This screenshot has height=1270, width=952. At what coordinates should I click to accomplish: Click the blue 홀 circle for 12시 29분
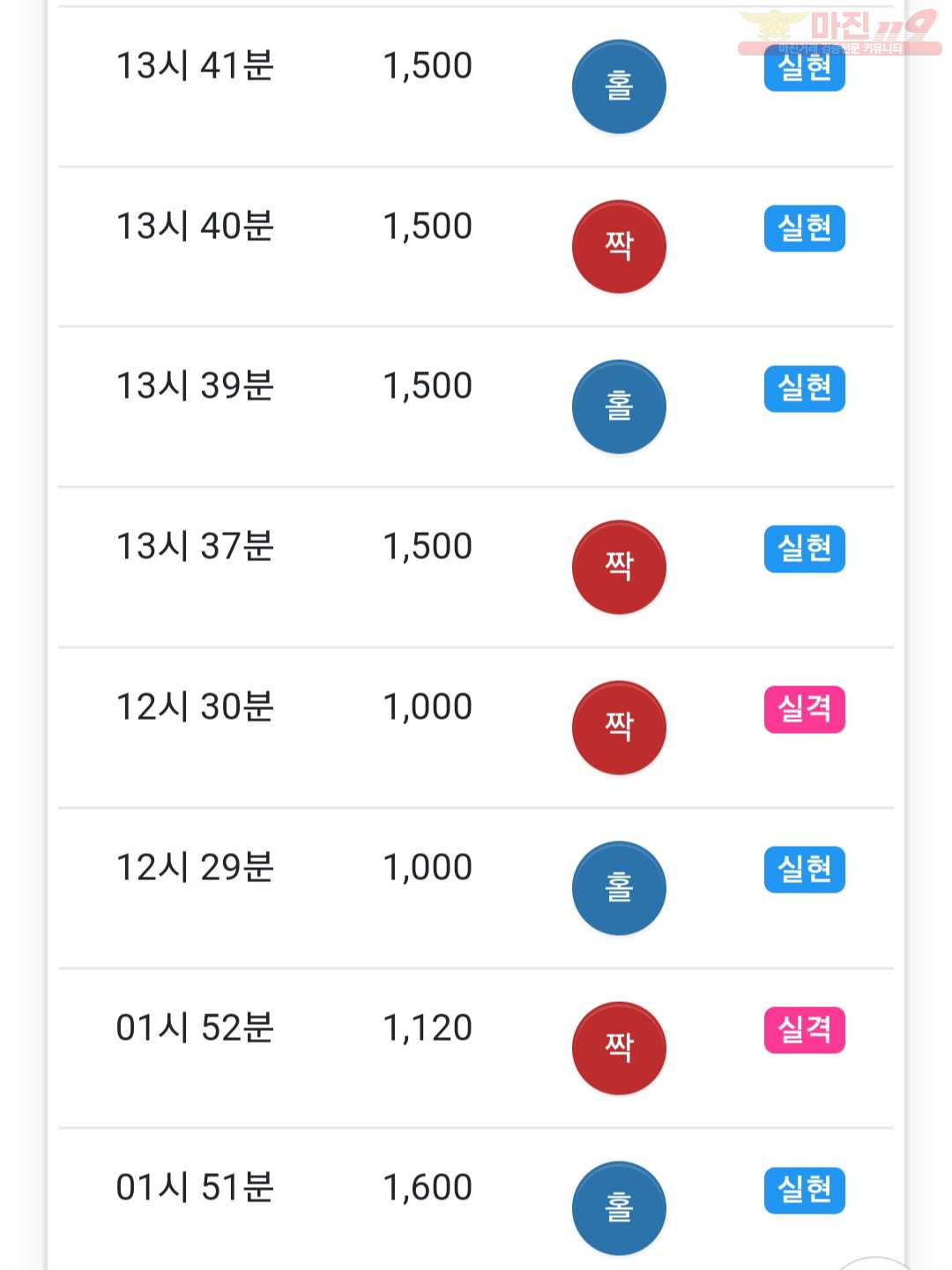point(619,888)
